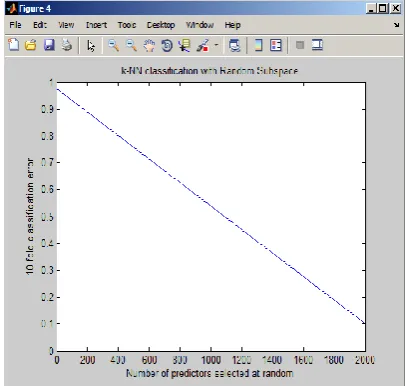Open the View menu
Image resolution: width=405 pixels, height=386 pixels.
(66, 25)
